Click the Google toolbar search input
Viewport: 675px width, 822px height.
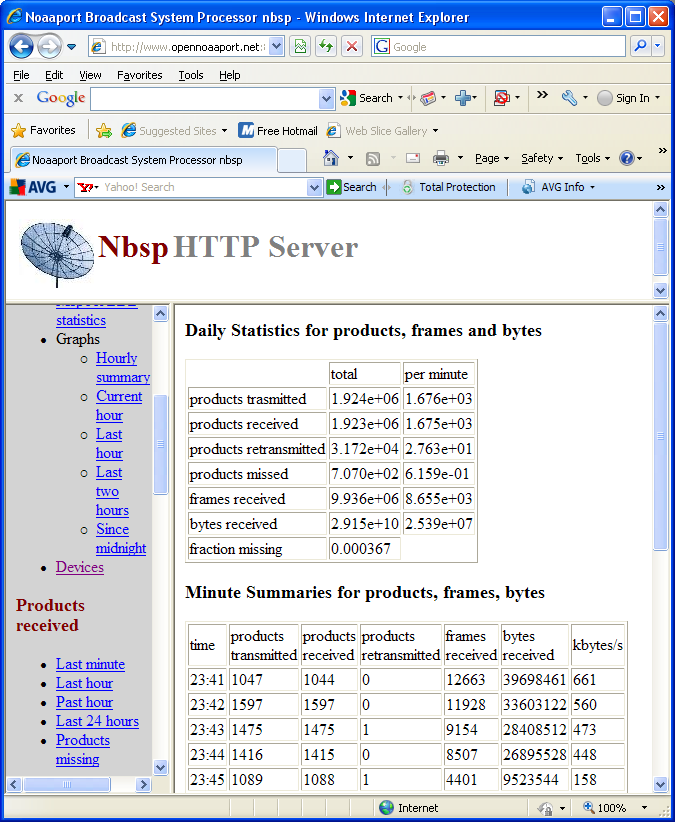[x=205, y=99]
